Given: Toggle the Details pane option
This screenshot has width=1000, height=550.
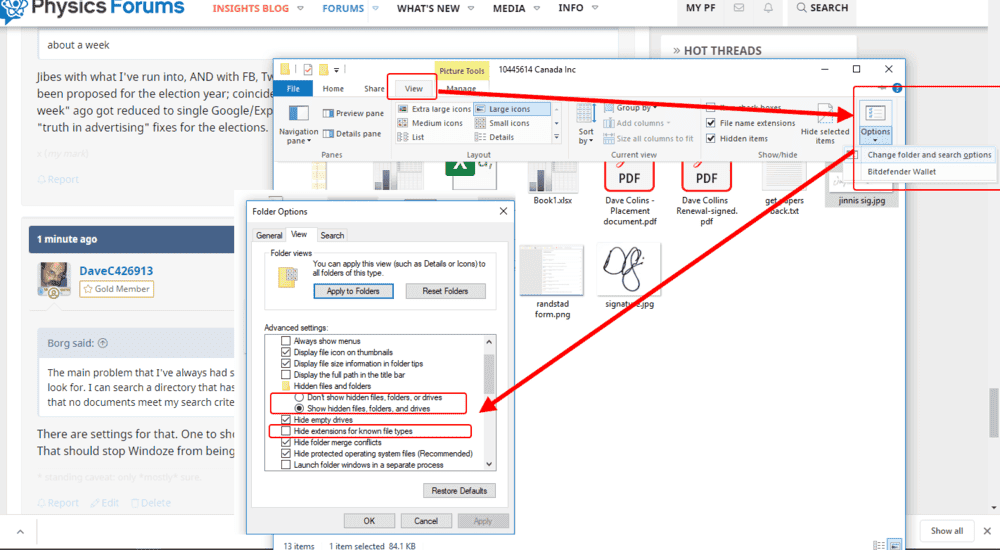Looking at the screenshot, I should 351,133.
